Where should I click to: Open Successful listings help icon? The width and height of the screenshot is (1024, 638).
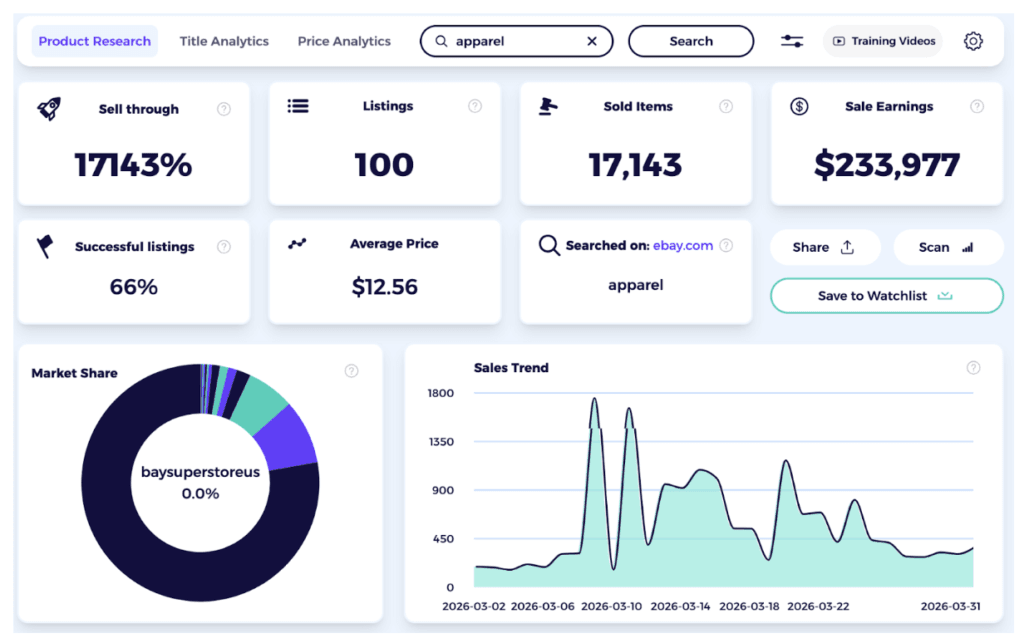pos(224,247)
